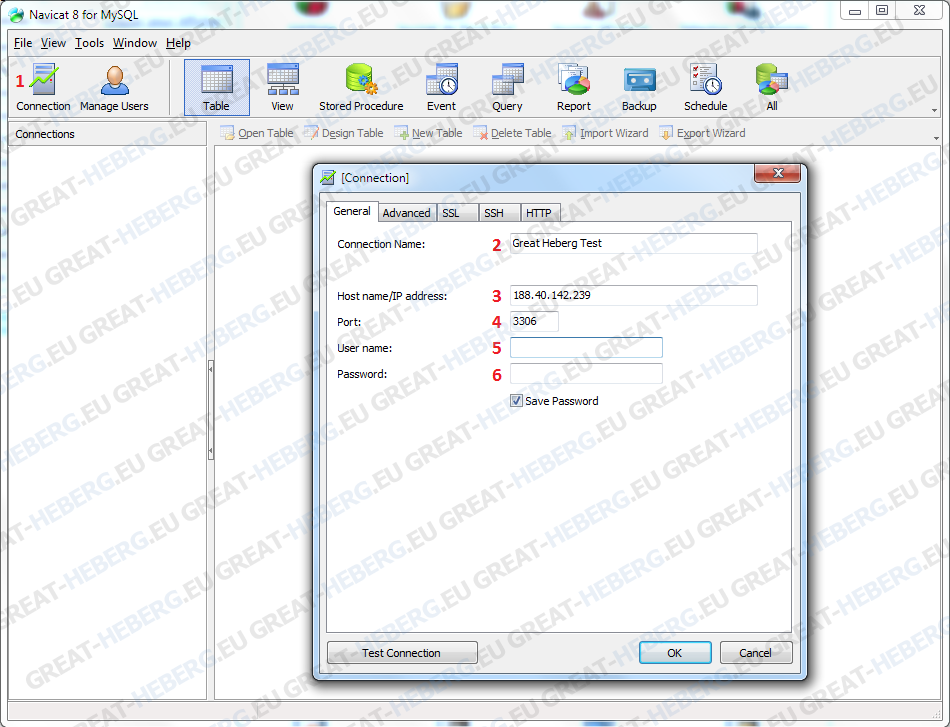Image resolution: width=950 pixels, height=727 pixels.
Task: Maximize the Navicat window
Action: (x=882, y=11)
